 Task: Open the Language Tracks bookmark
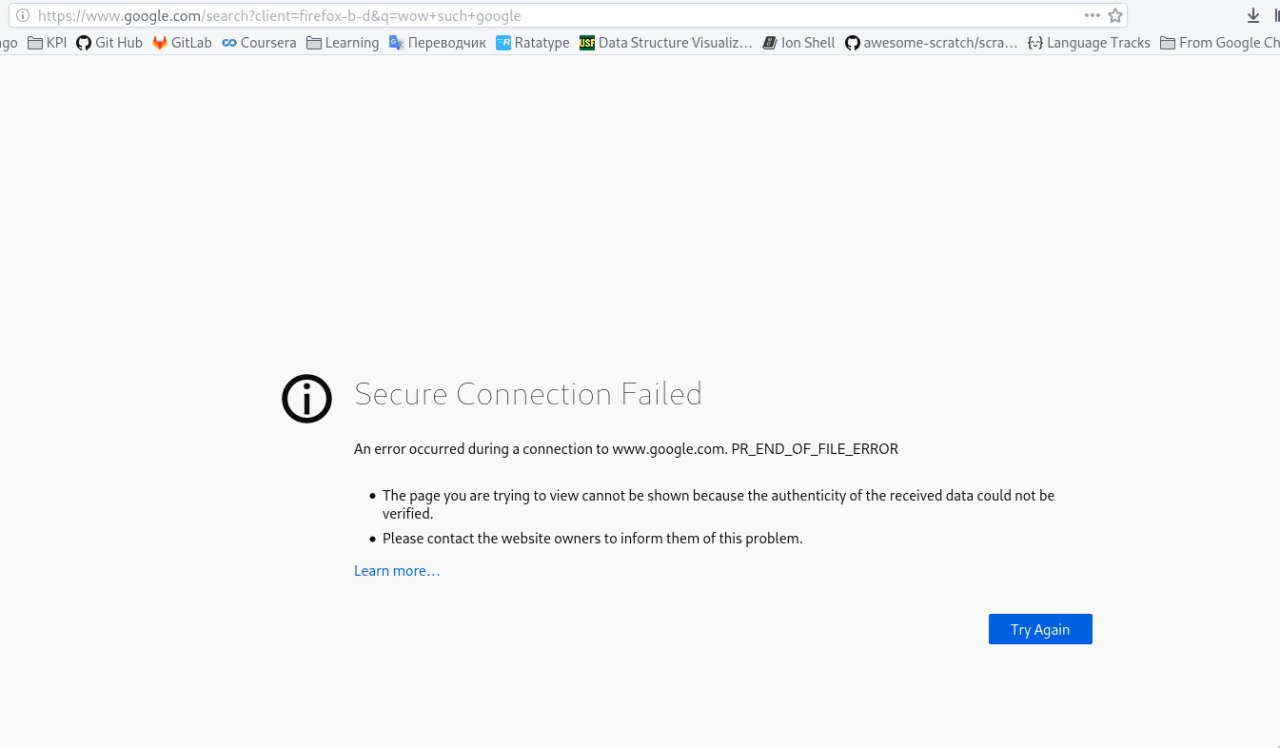pos(1089,43)
